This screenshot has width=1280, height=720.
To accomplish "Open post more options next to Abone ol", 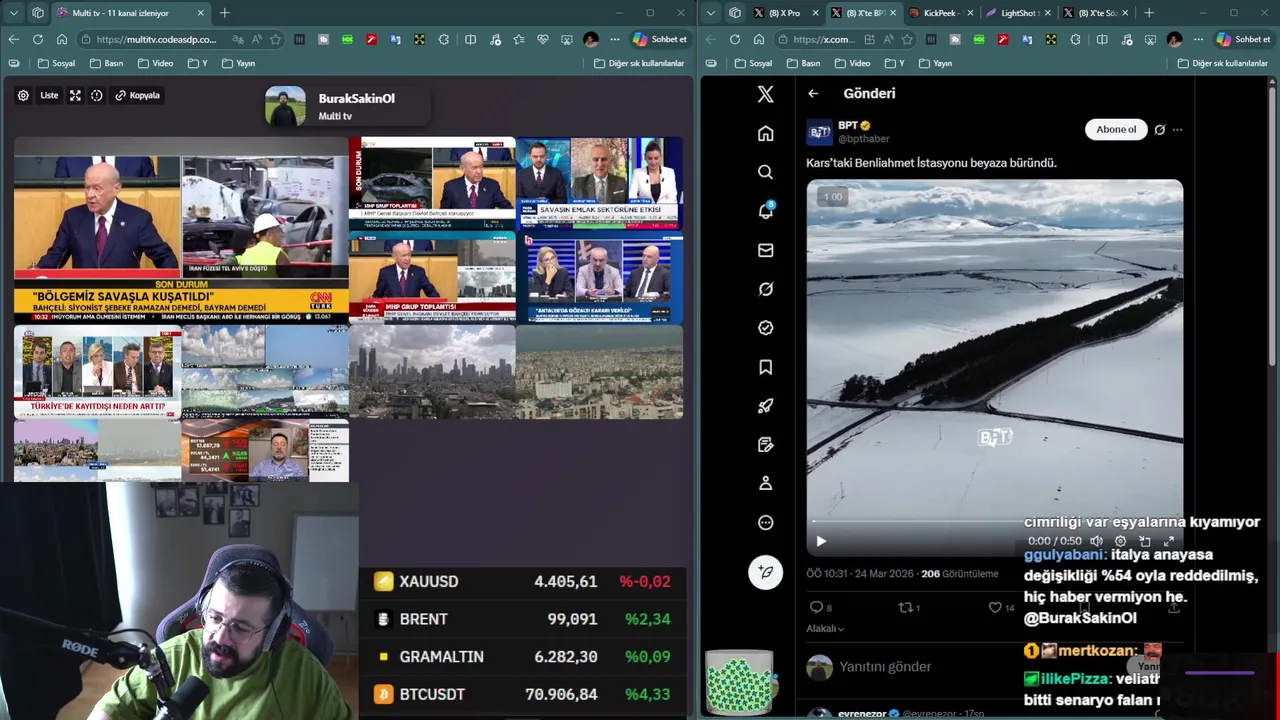I will pyautogui.click(x=1177, y=129).
